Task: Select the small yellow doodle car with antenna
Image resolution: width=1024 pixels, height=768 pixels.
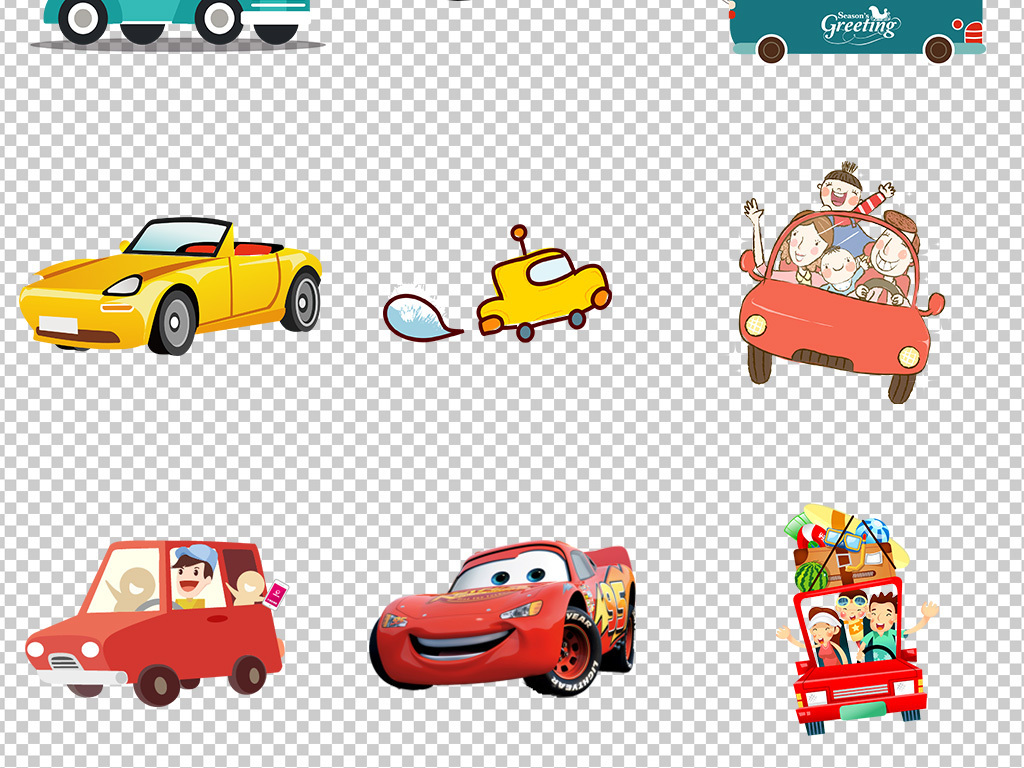Action: [x=544, y=284]
